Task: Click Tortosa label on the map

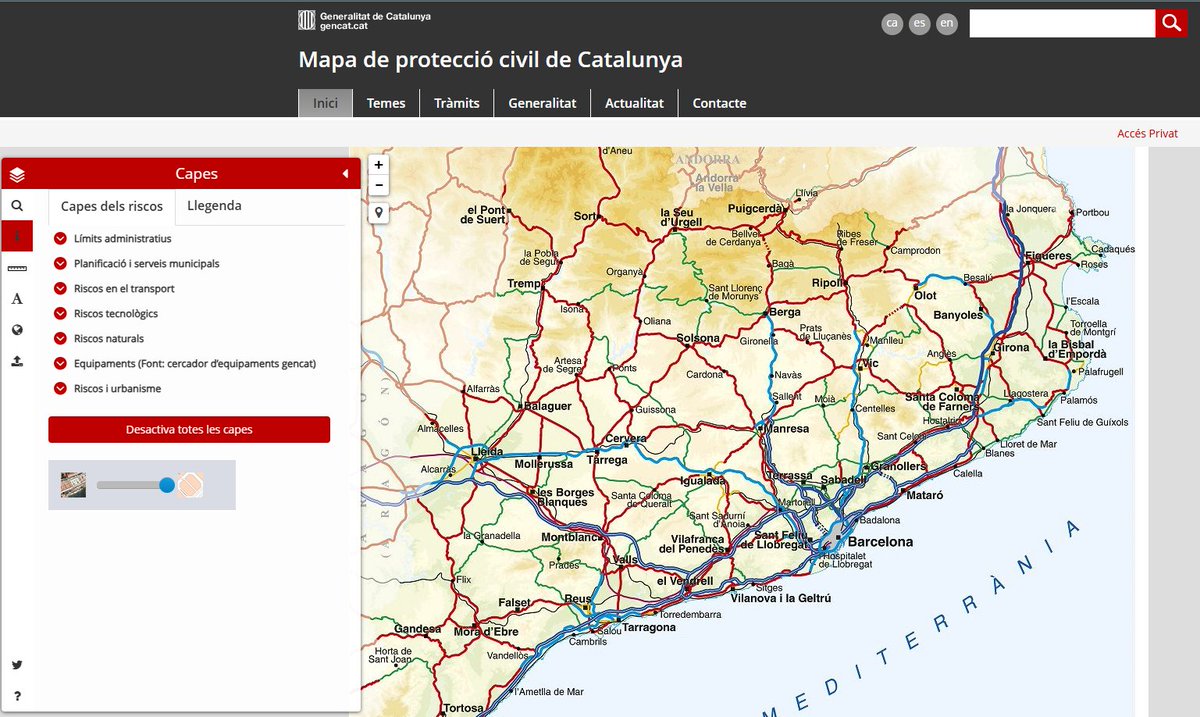Action: click(463, 708)
